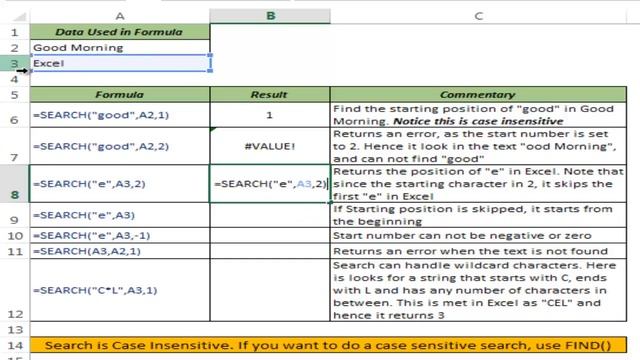Select empty result cell B9
The height and width of the screenshot is (360, 640).
click(270, 215)
